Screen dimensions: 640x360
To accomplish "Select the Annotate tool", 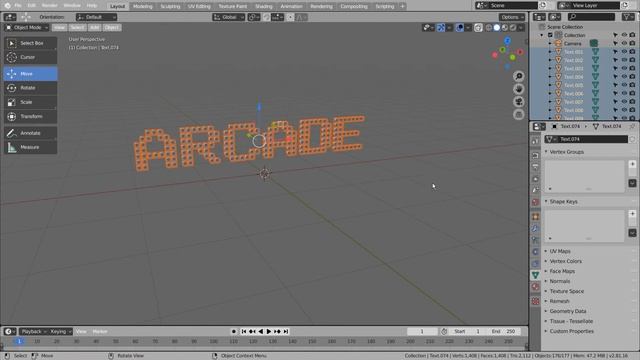I will tap(31, 133).
